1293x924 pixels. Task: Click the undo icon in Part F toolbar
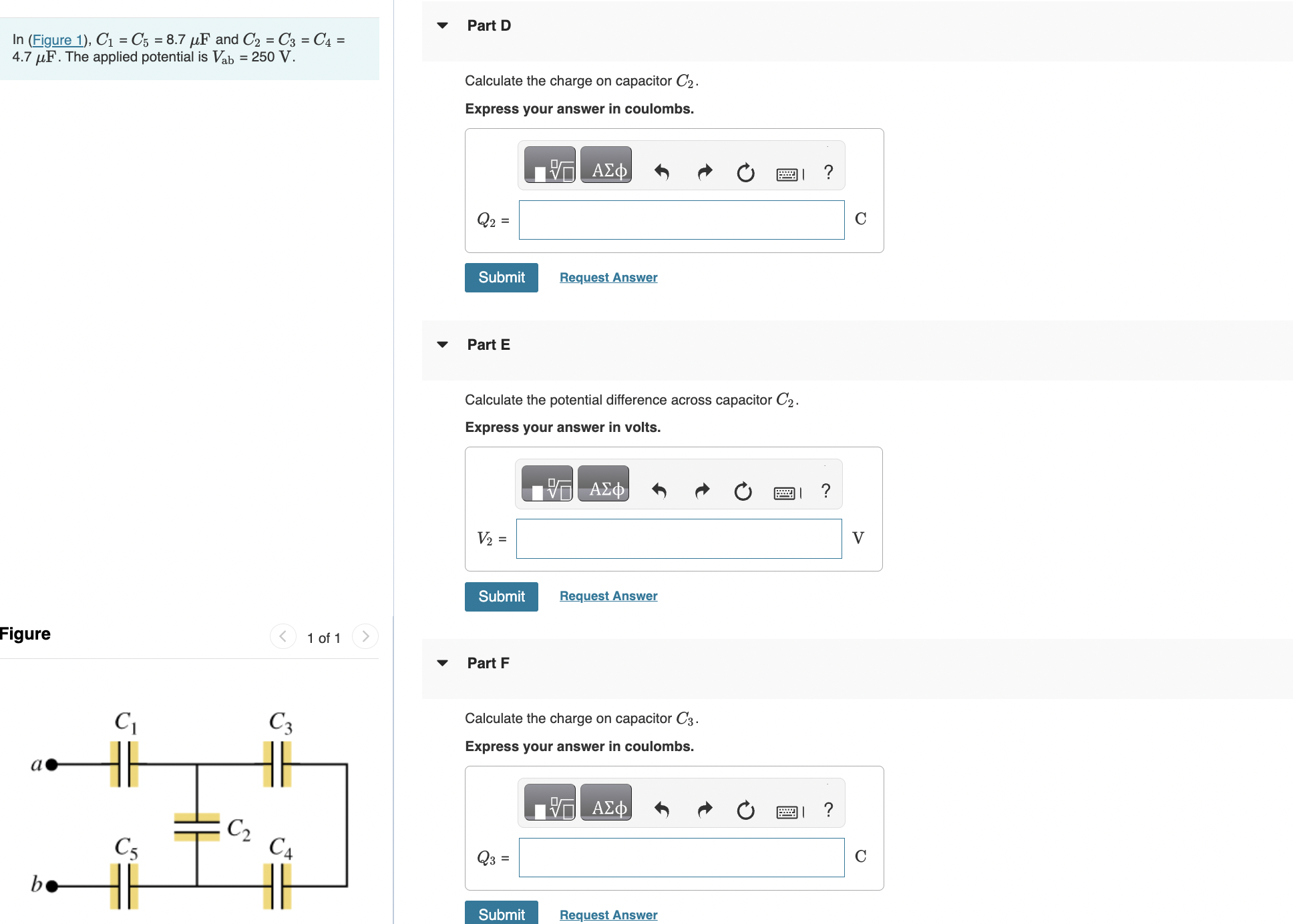[662, 808]
